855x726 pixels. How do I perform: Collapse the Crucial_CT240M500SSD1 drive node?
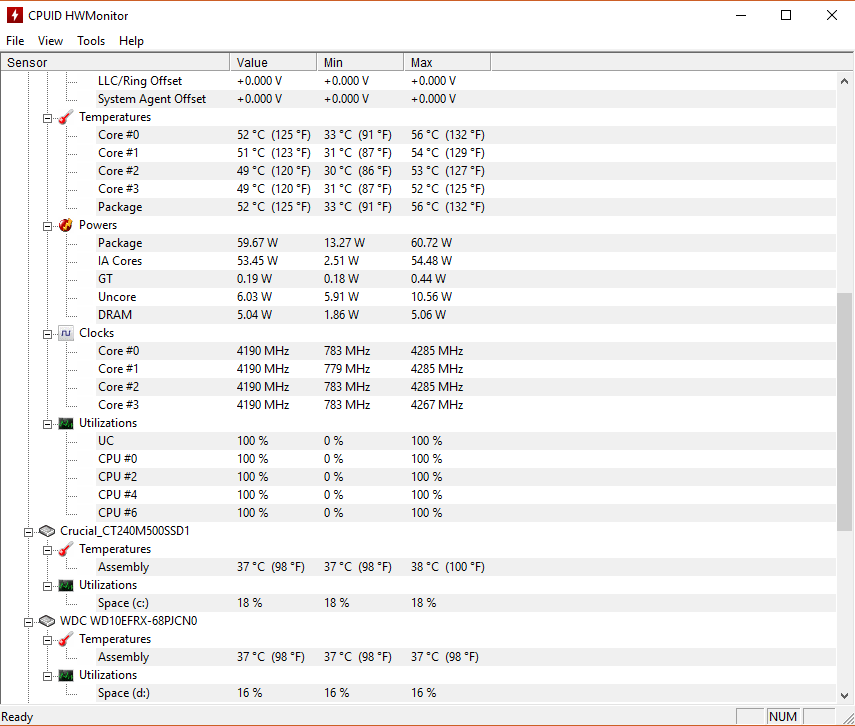click(x=28, y=532)
